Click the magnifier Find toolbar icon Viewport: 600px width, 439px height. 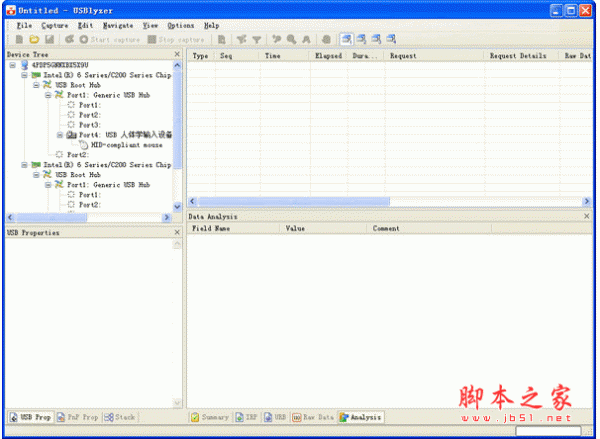291,39
